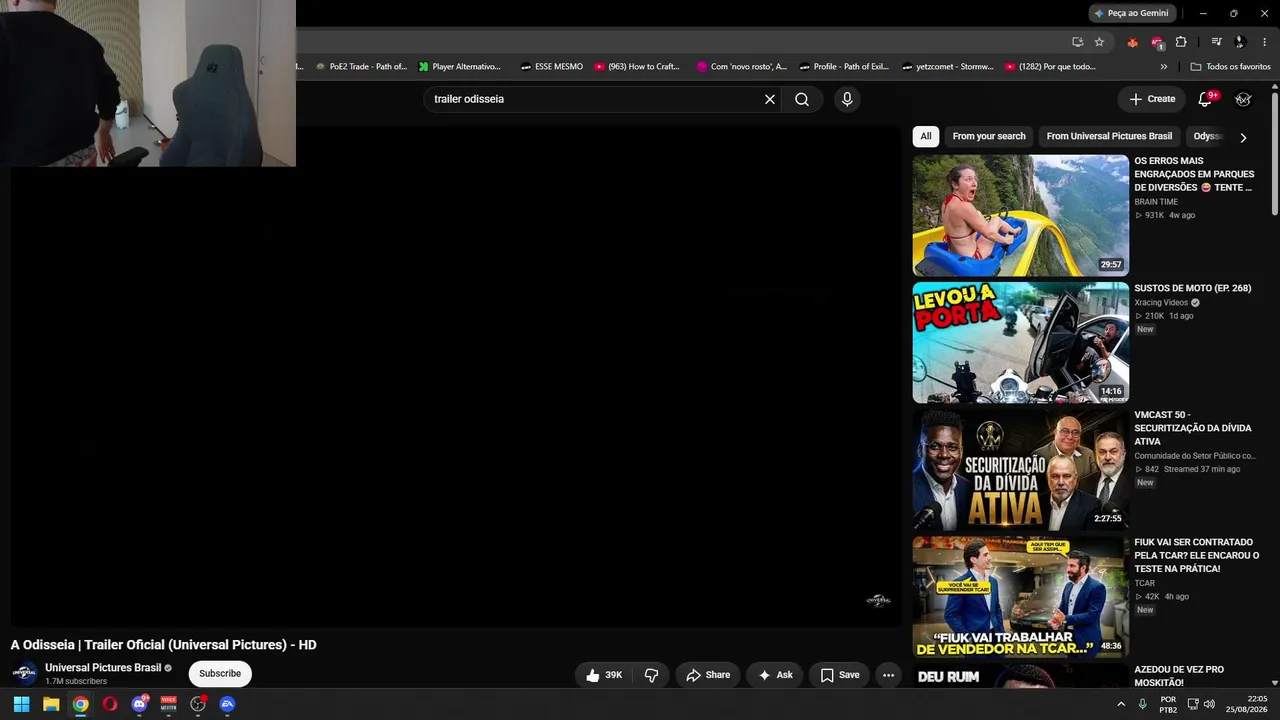Image resolution: width=1280 pixels, height=720 pixels.
Task: Select the All filter chip
Action: [x=926, y=136]
